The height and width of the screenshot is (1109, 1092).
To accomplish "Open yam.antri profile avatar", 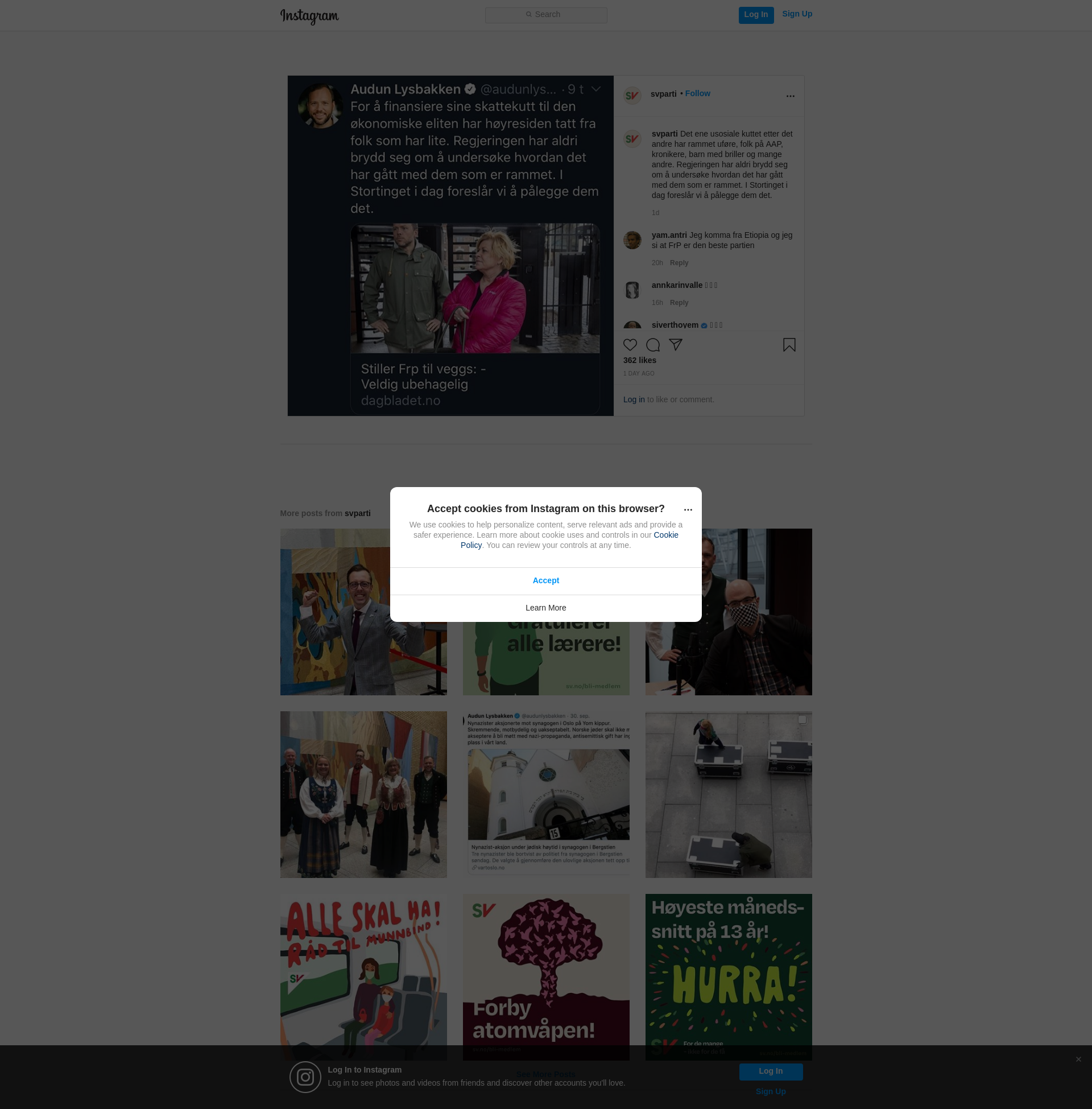I will click(632, 240).
